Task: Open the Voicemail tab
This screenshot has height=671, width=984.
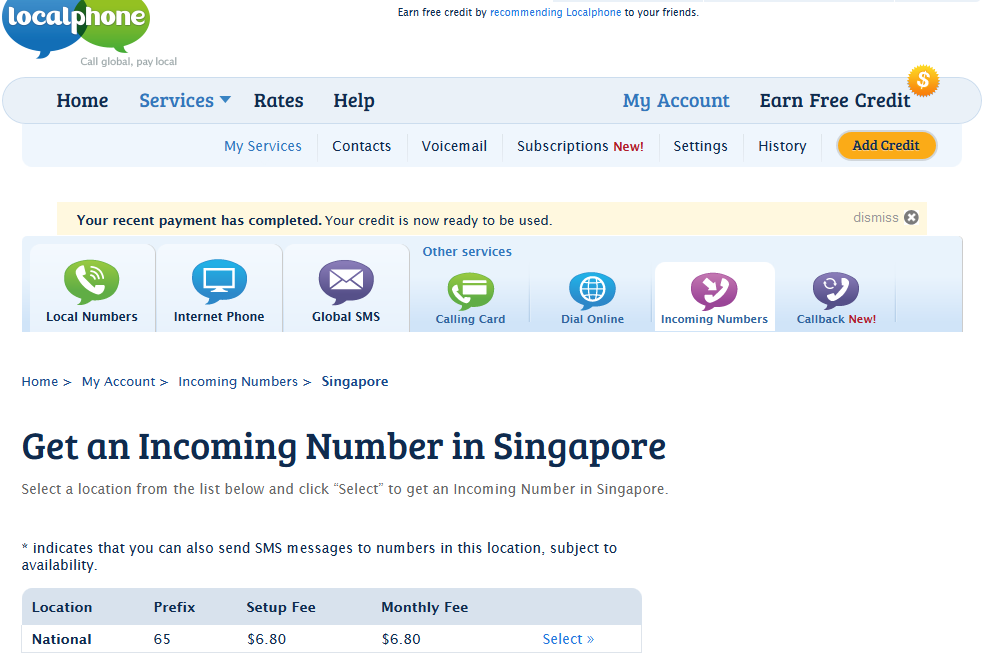Action: [454, 146]
